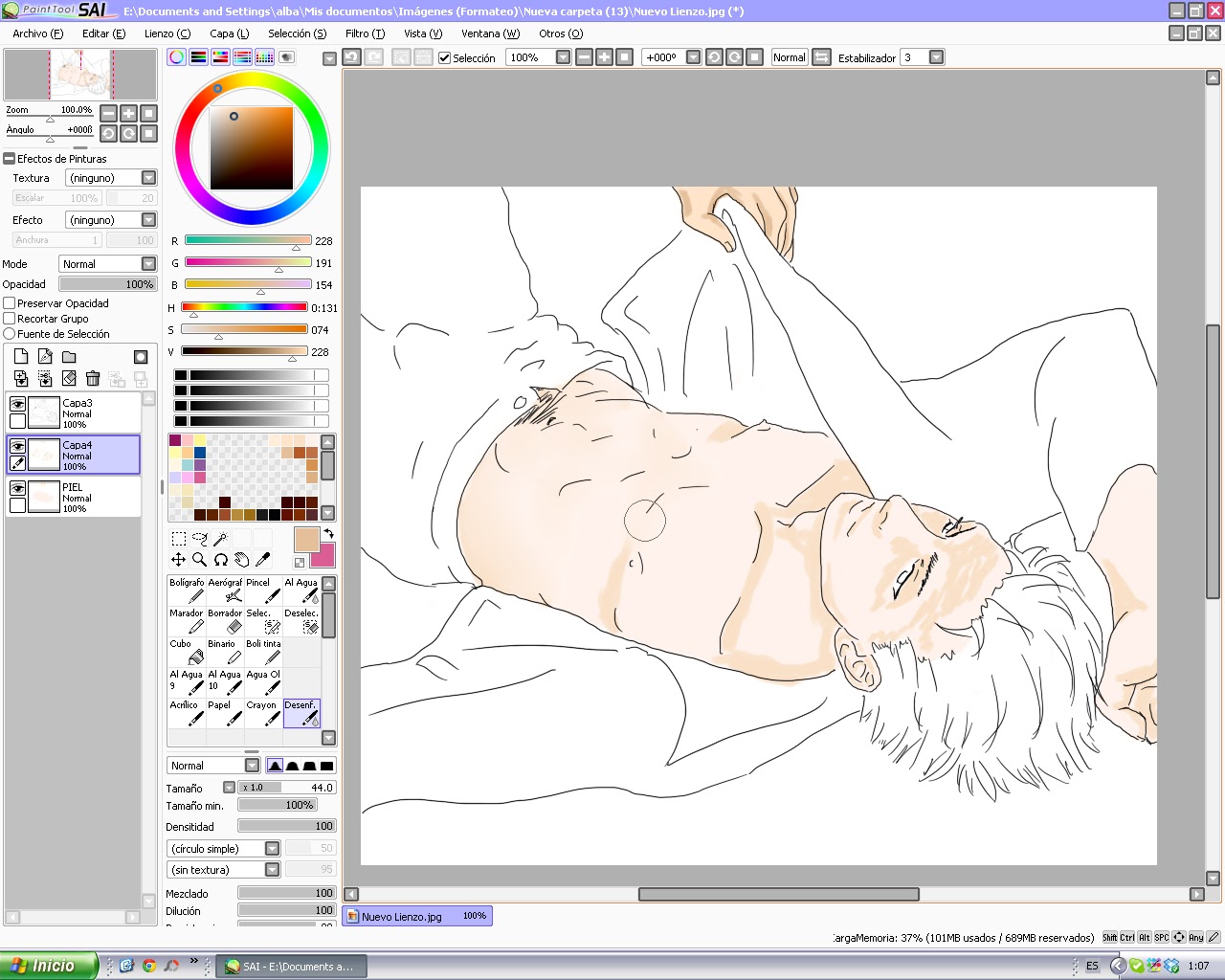Enable Recortar Grupo checkbox
This screenshot has height=980, width=1225.
(x=10, y=319)
